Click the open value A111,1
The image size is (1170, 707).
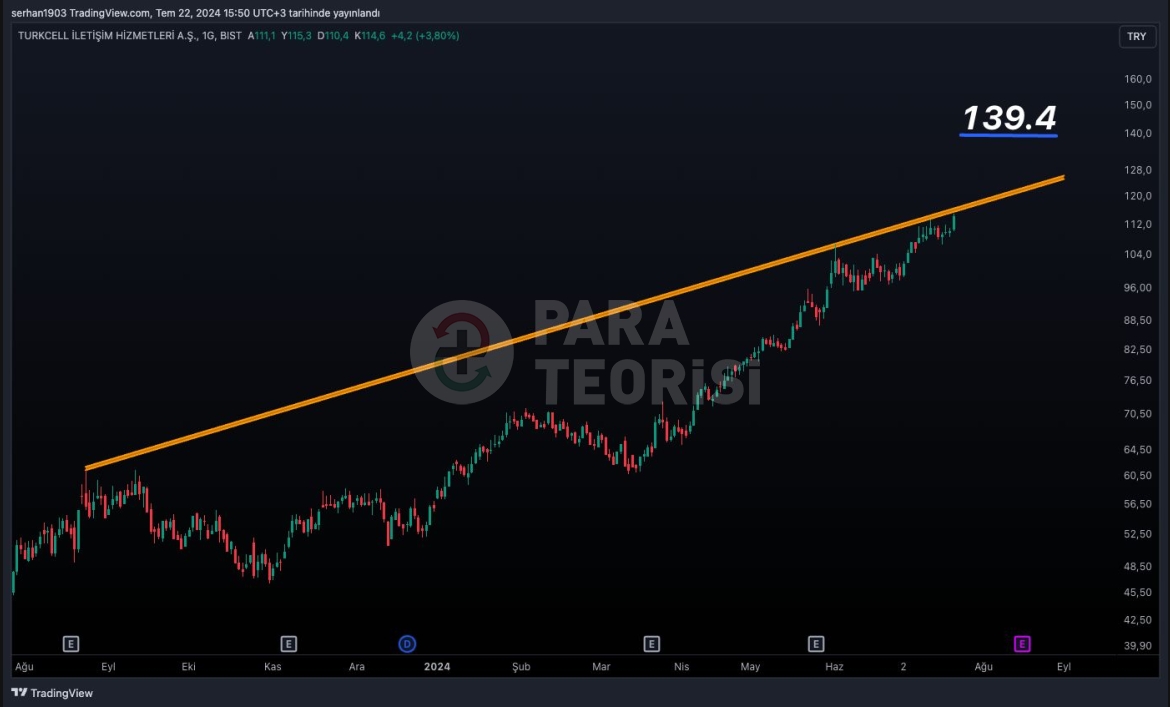coord(262,36)
